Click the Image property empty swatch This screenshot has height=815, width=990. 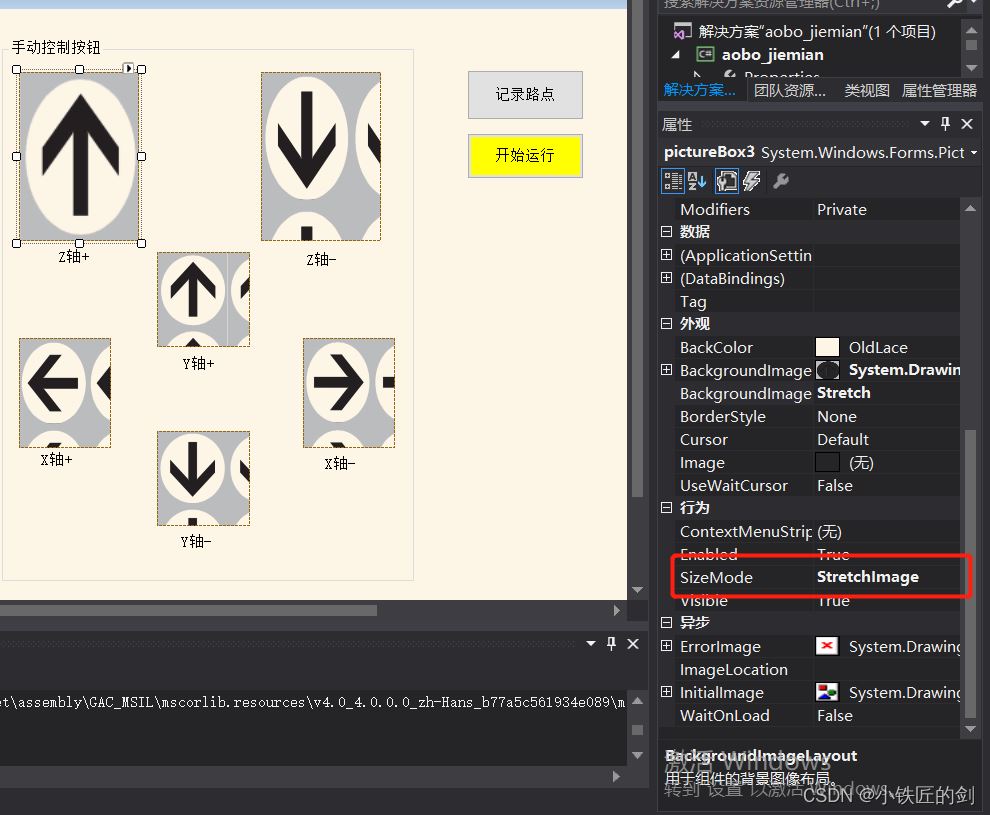coord(827,462)
